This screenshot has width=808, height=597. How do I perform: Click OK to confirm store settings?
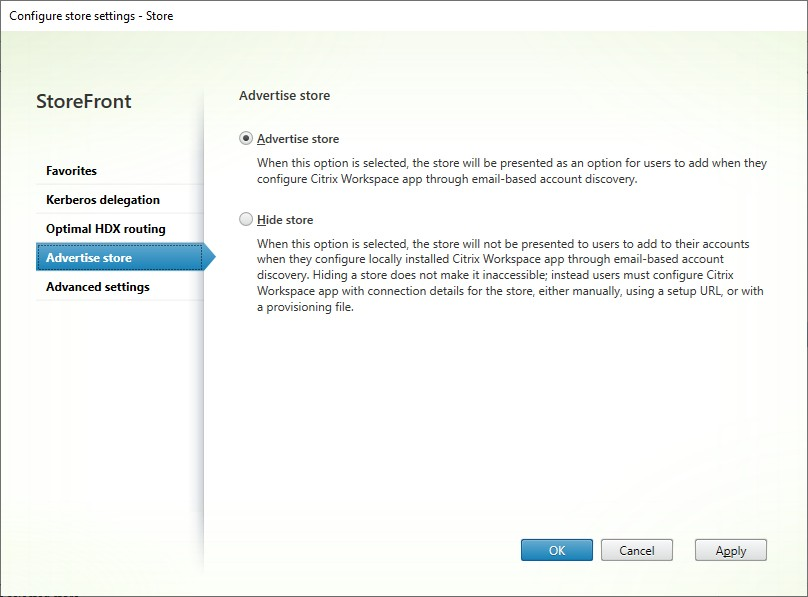click(x=556, y=550)
